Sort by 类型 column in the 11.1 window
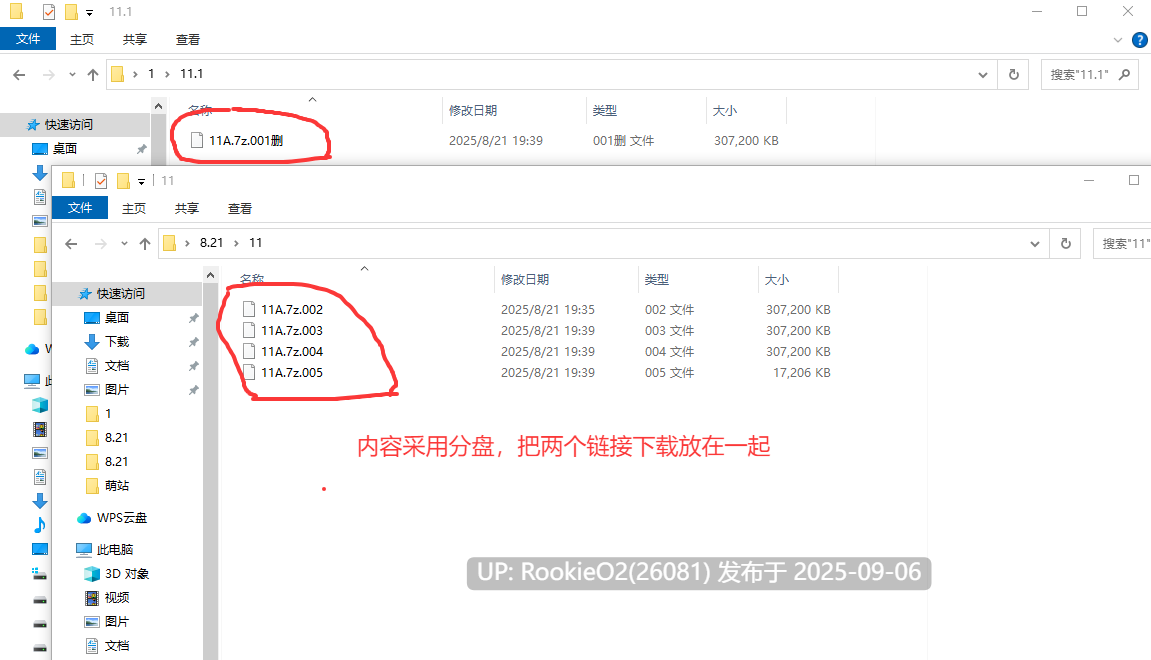The image size is (1151, 660). 605,110
